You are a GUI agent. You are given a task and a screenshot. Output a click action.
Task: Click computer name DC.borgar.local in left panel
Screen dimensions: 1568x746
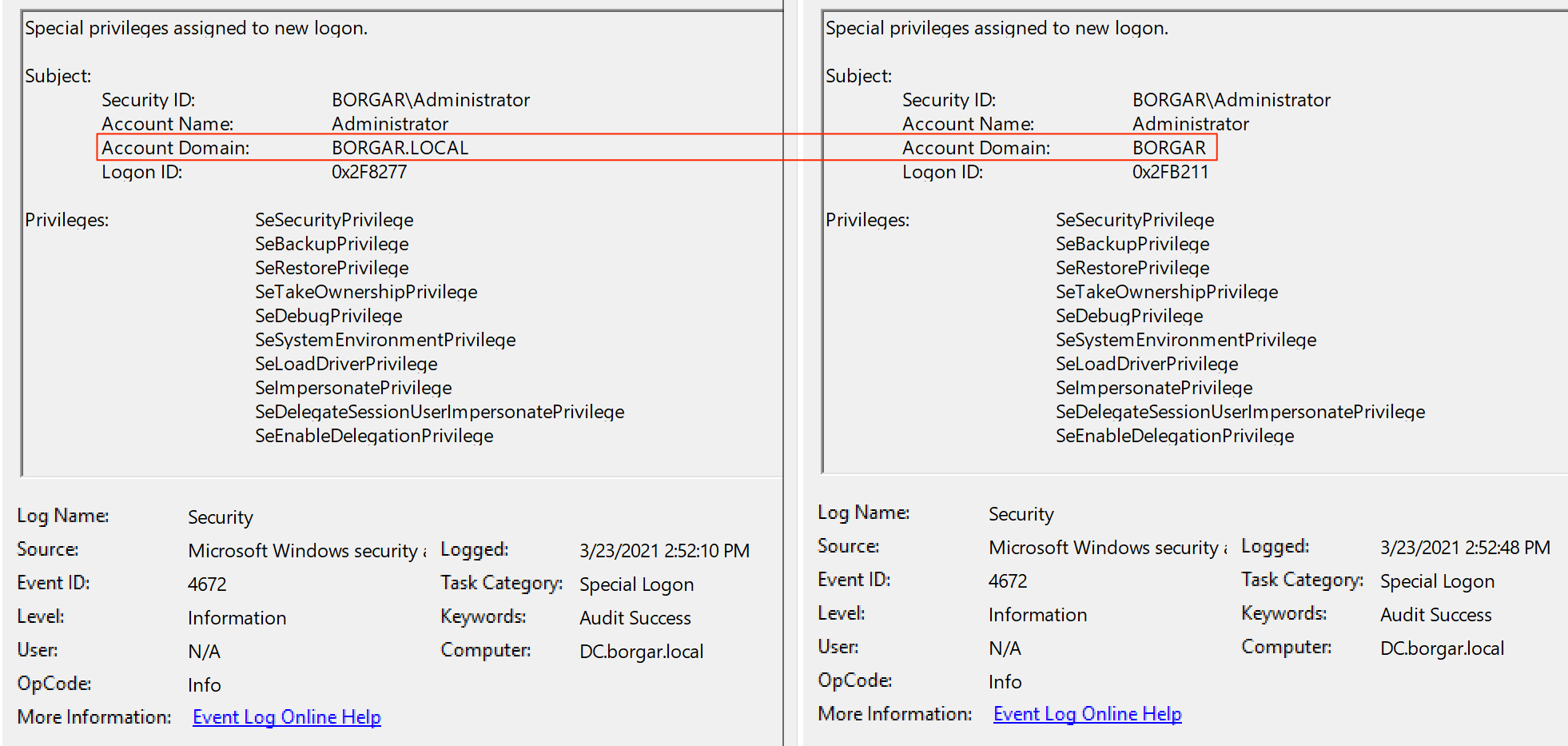[641, 652]
